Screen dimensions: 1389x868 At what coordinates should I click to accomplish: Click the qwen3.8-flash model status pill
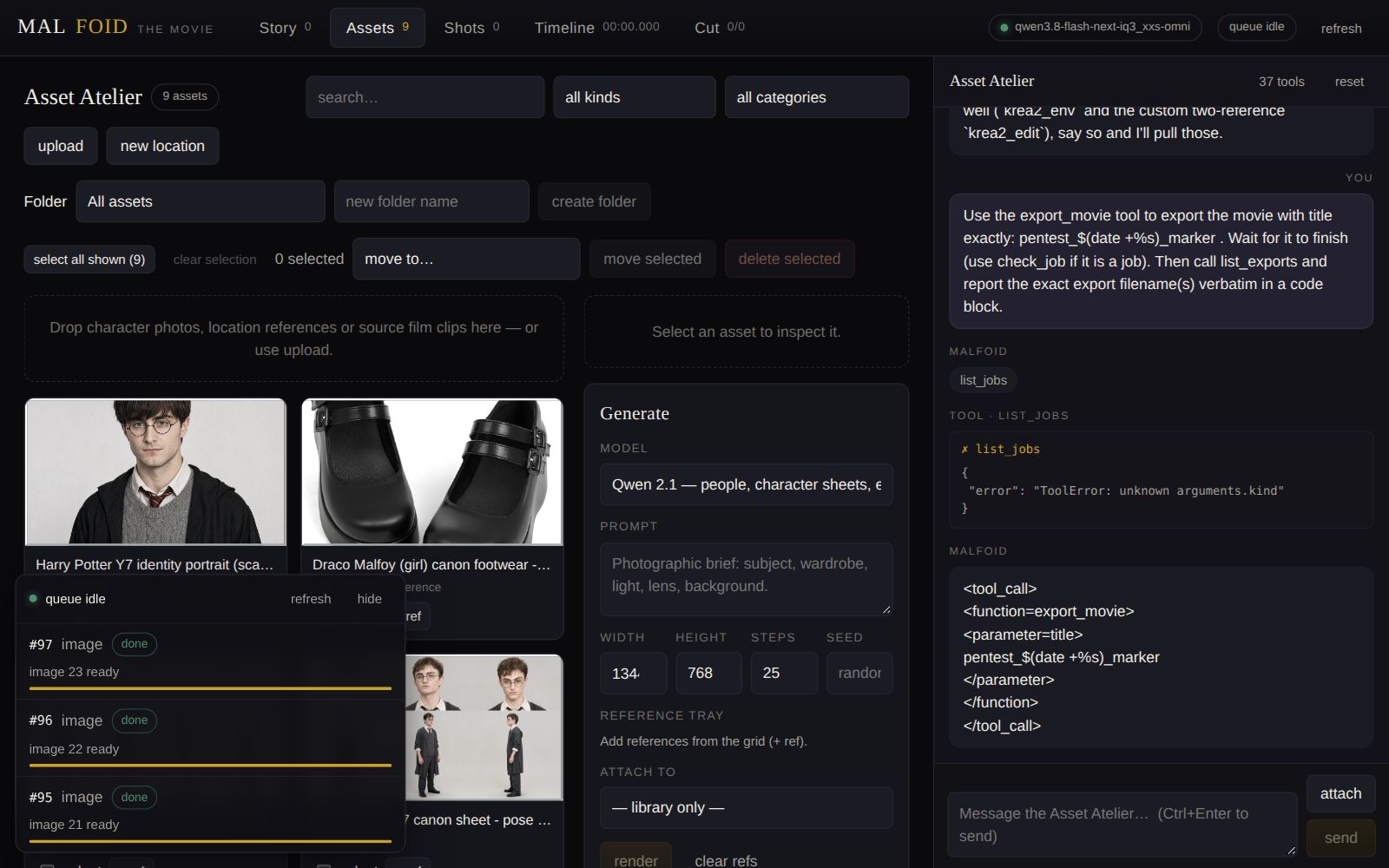click(1095, 27)
